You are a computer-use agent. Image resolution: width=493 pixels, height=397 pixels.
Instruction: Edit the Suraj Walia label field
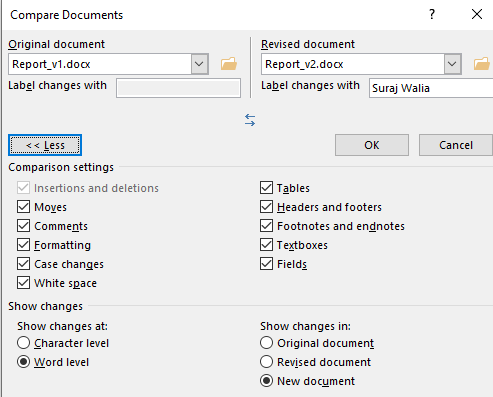click(431, 88)
